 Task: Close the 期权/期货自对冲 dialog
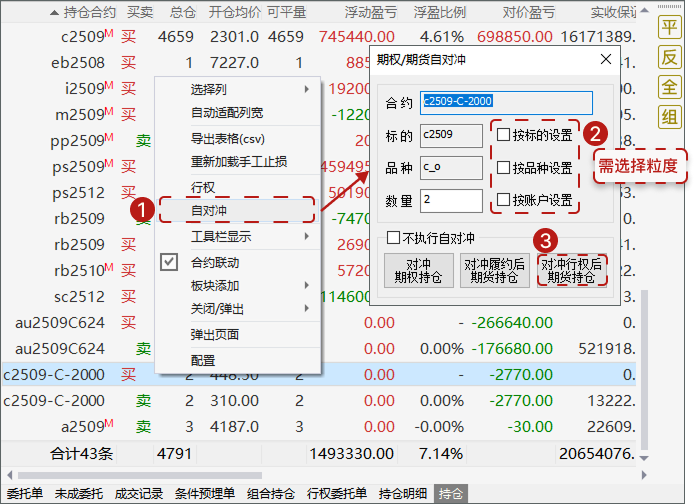pos(605,60)
